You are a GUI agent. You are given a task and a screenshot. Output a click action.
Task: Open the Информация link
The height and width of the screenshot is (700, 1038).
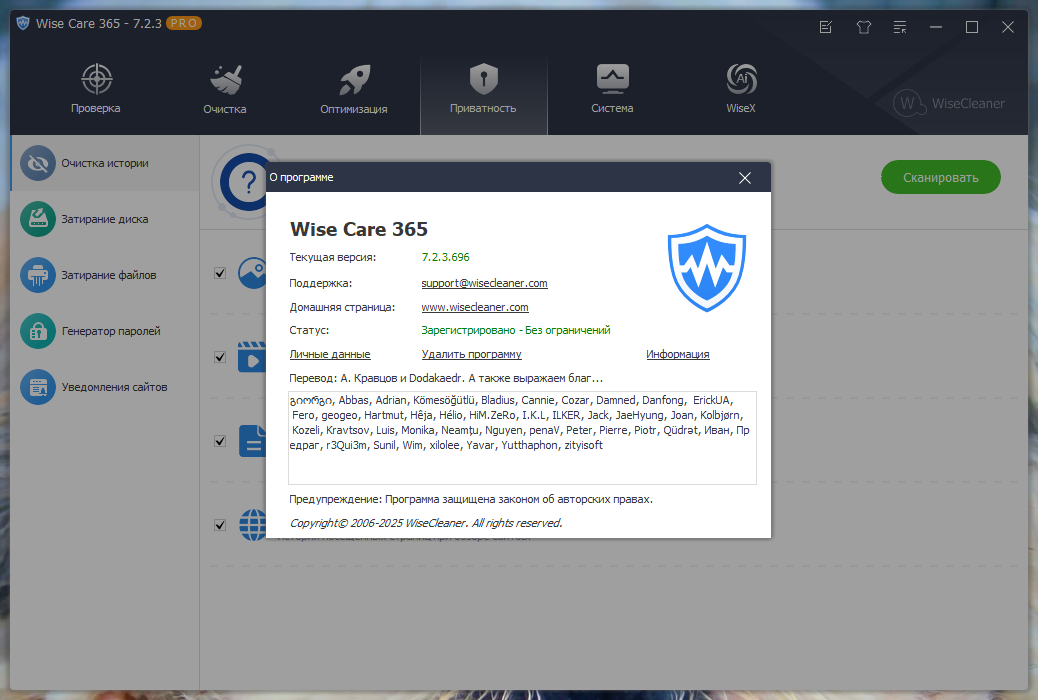click(678, 354)
